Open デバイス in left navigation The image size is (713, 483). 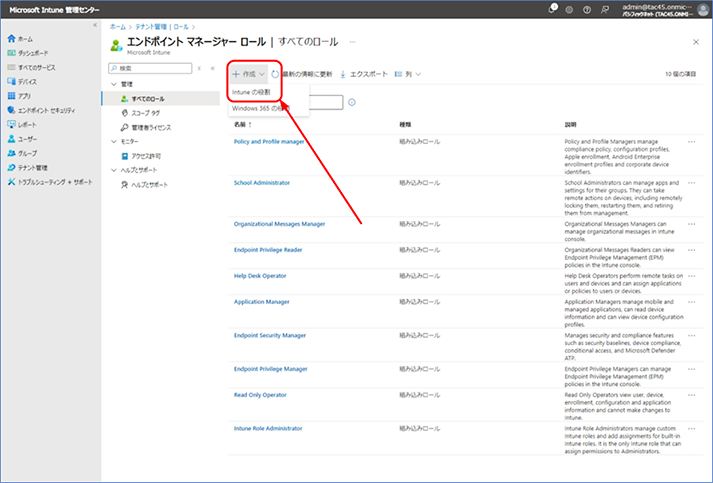[22, 82]
